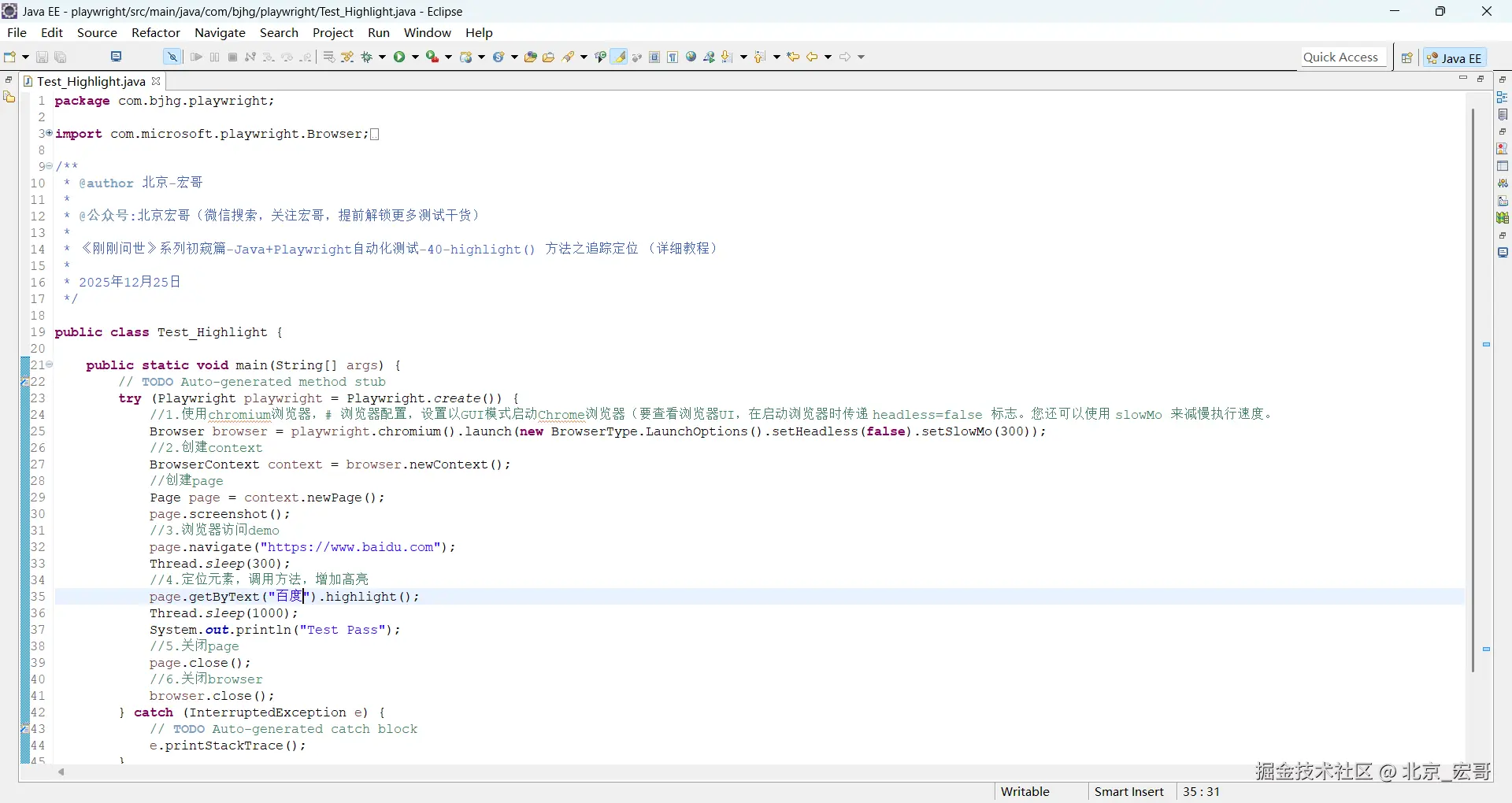Open the New Web Project dropdown arrow
The height and width of the screenshot is (803, 1512).
[482, 57]
